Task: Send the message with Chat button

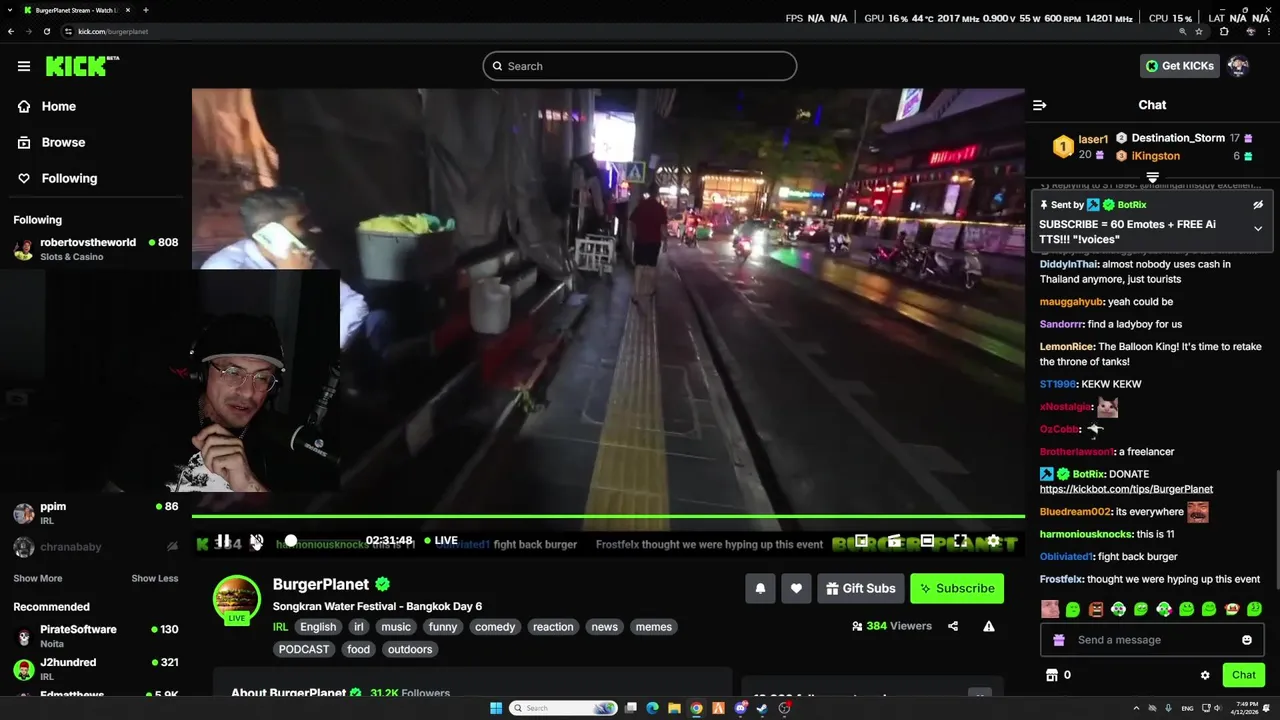Action: coord(1244,675)
